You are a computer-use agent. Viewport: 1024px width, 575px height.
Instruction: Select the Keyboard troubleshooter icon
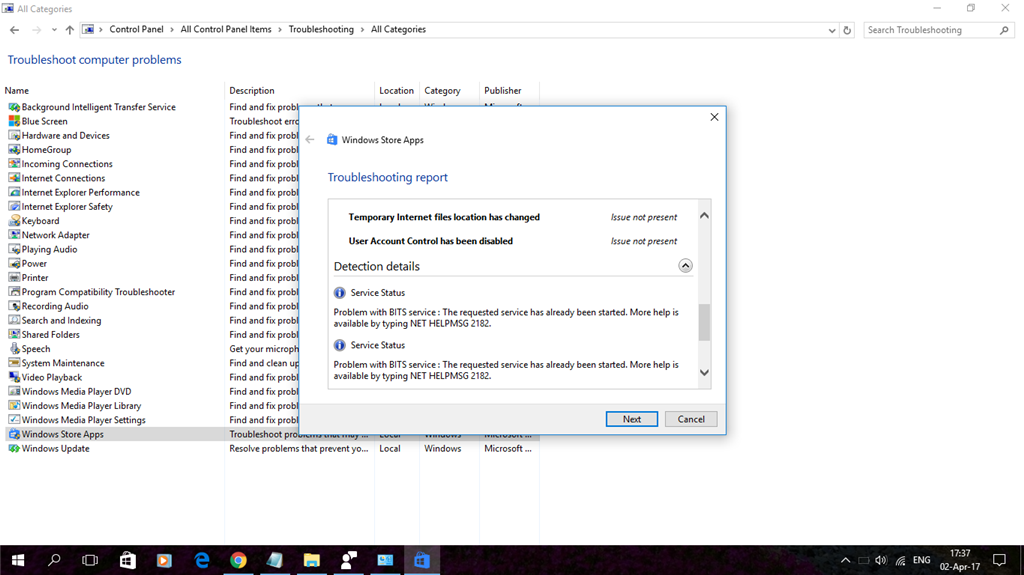tap(14, 221)
